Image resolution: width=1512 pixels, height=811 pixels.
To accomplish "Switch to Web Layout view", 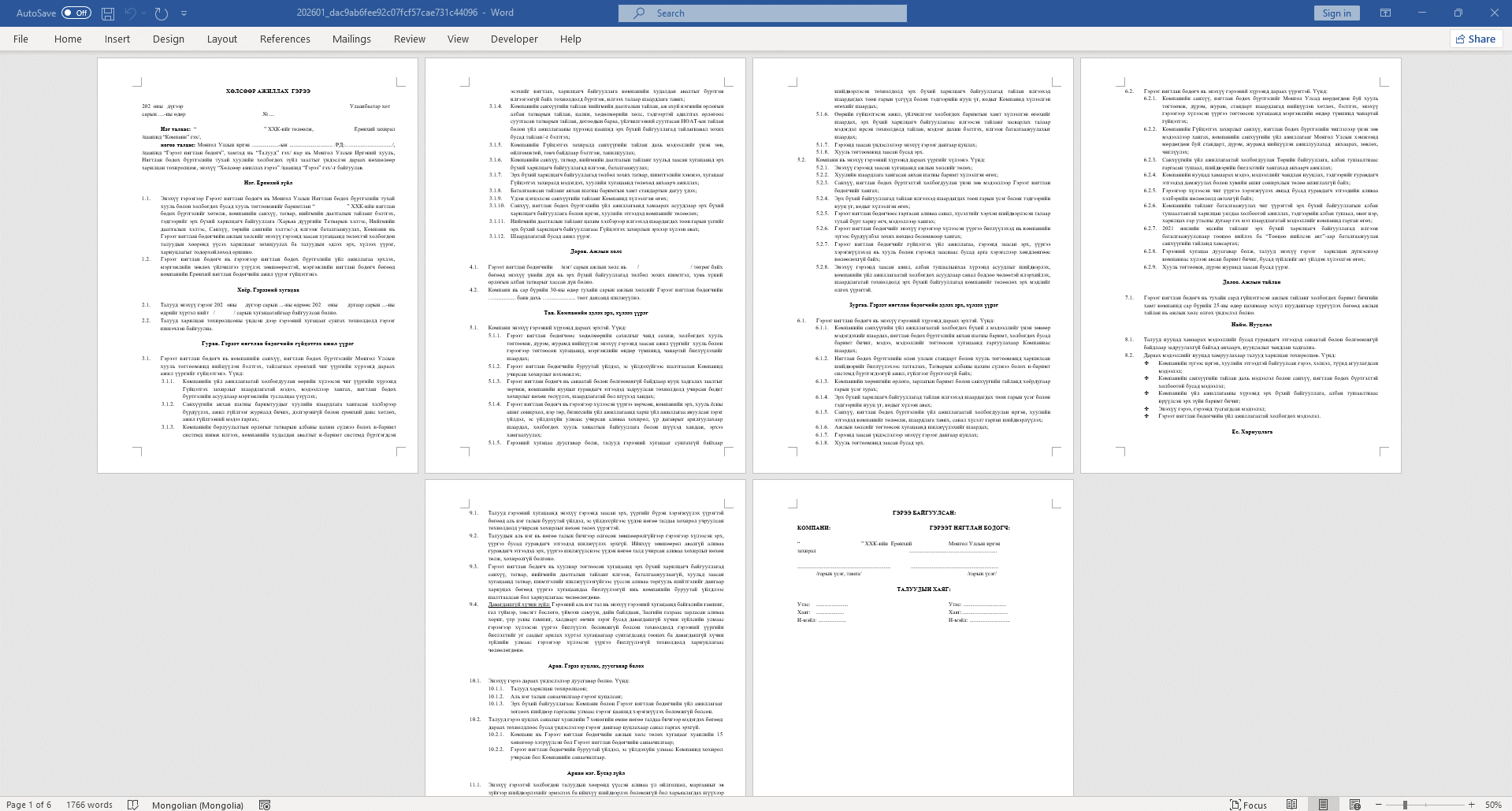I will tap(1354, 805).
